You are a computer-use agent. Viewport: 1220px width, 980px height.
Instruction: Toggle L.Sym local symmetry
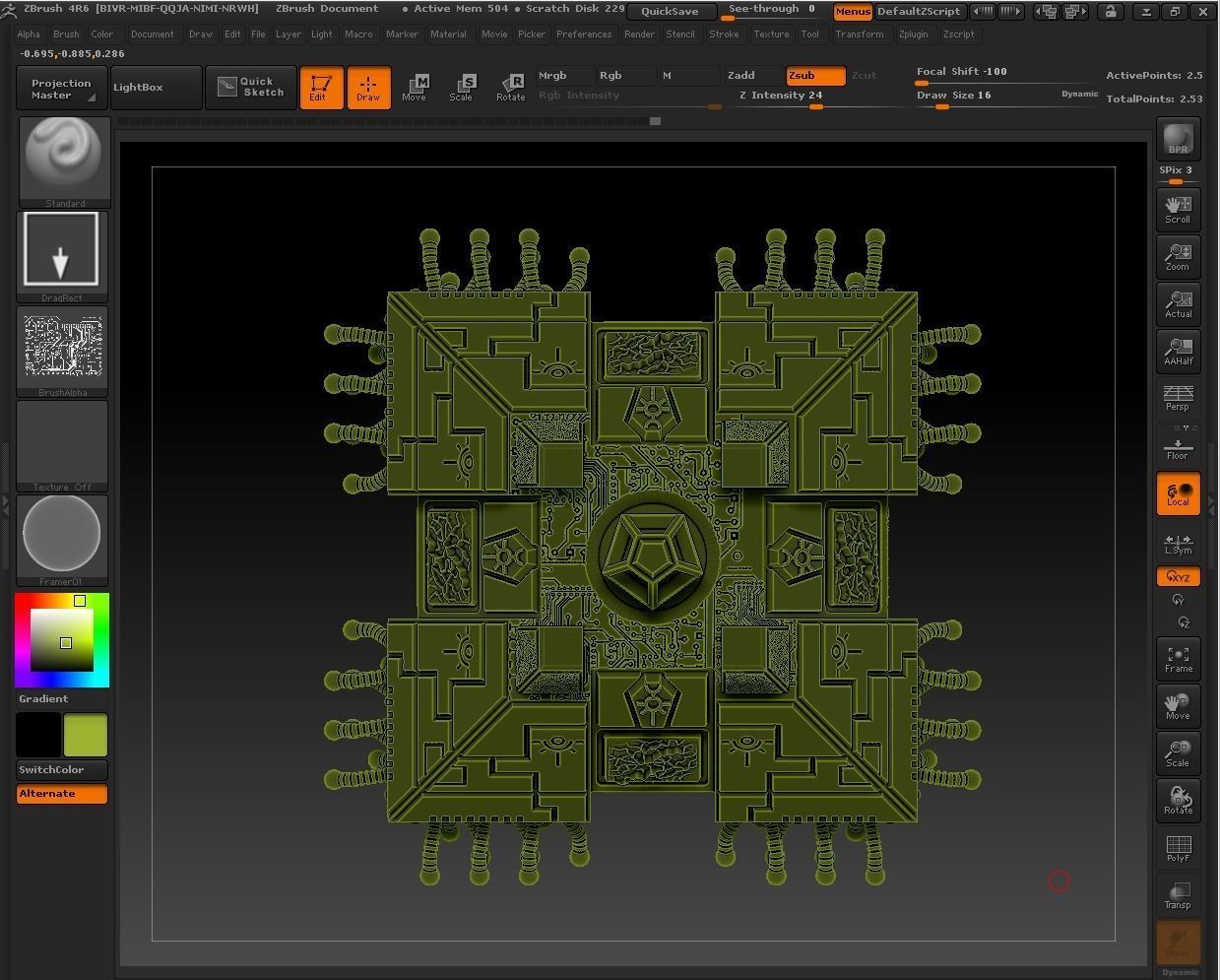[x=1178, y=542]
